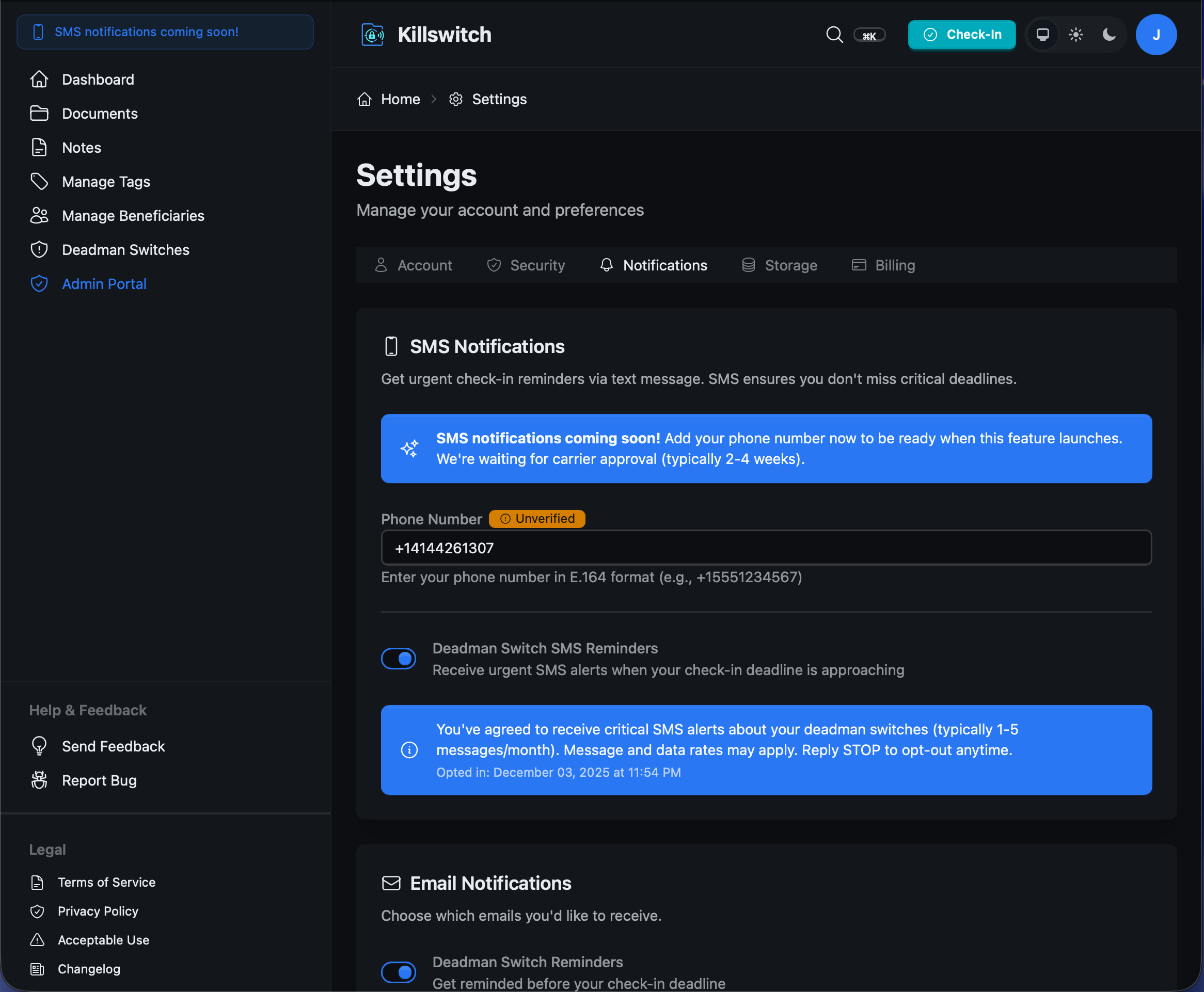Click the E.164 format hint text
Image resolution: width=1204 pixels, height=992 pixels.
point(592,577)
